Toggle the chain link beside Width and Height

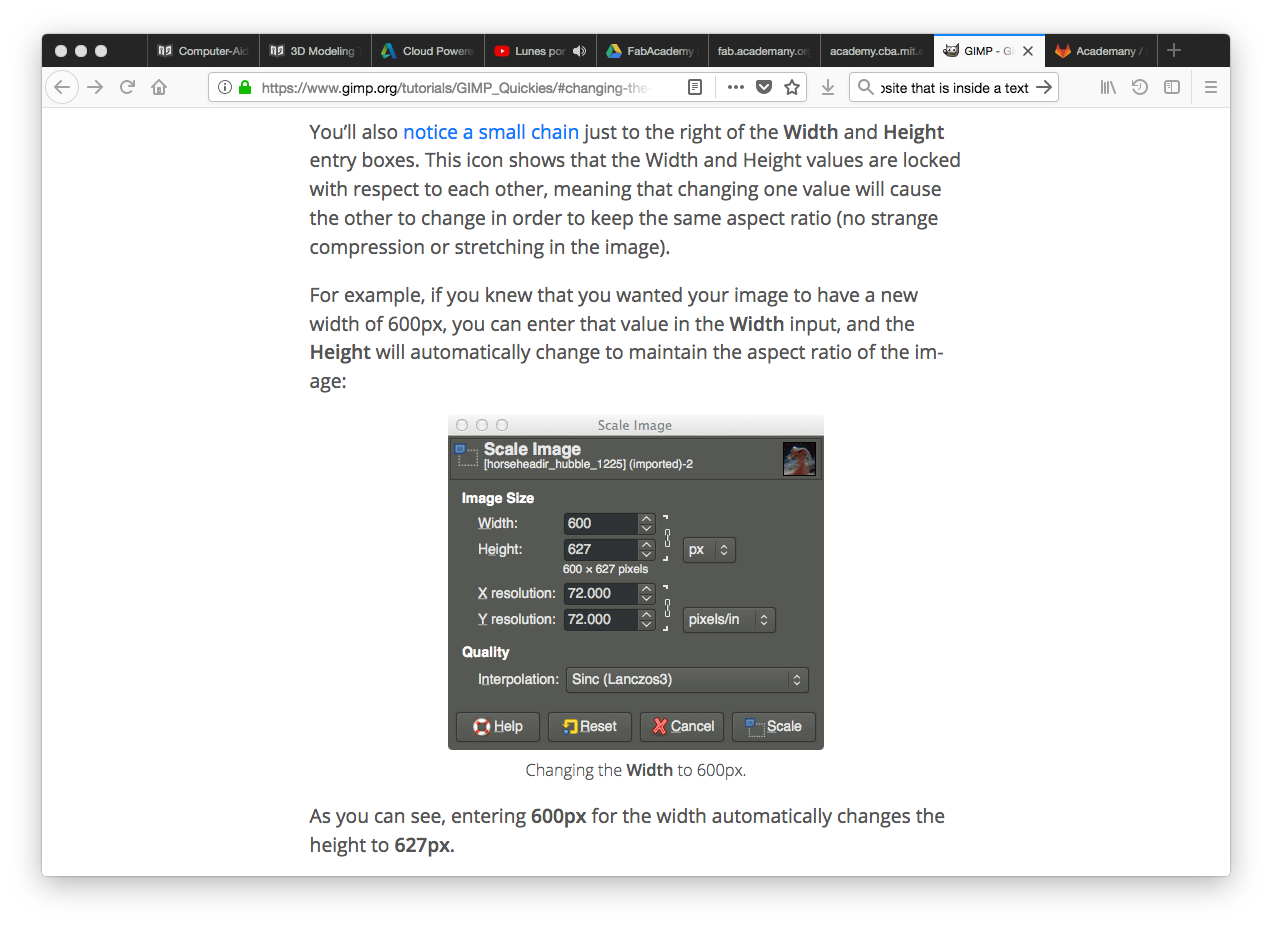[667, 536]
